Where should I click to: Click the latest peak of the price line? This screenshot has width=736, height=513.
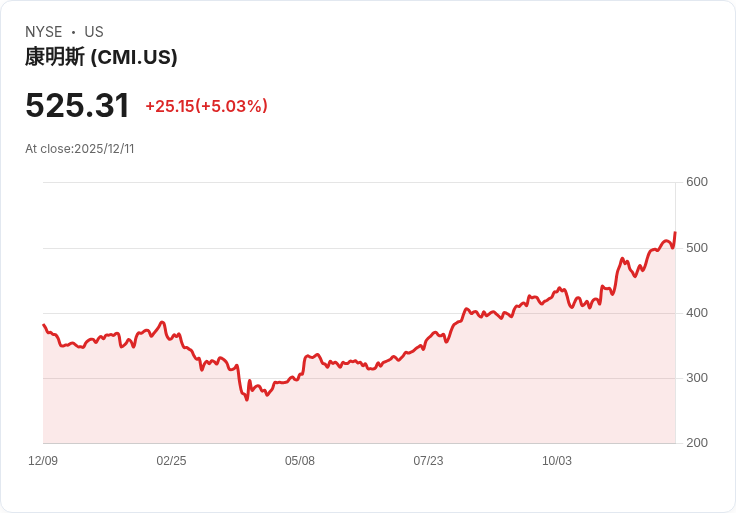pyautogui.click(x=675, y=232)
